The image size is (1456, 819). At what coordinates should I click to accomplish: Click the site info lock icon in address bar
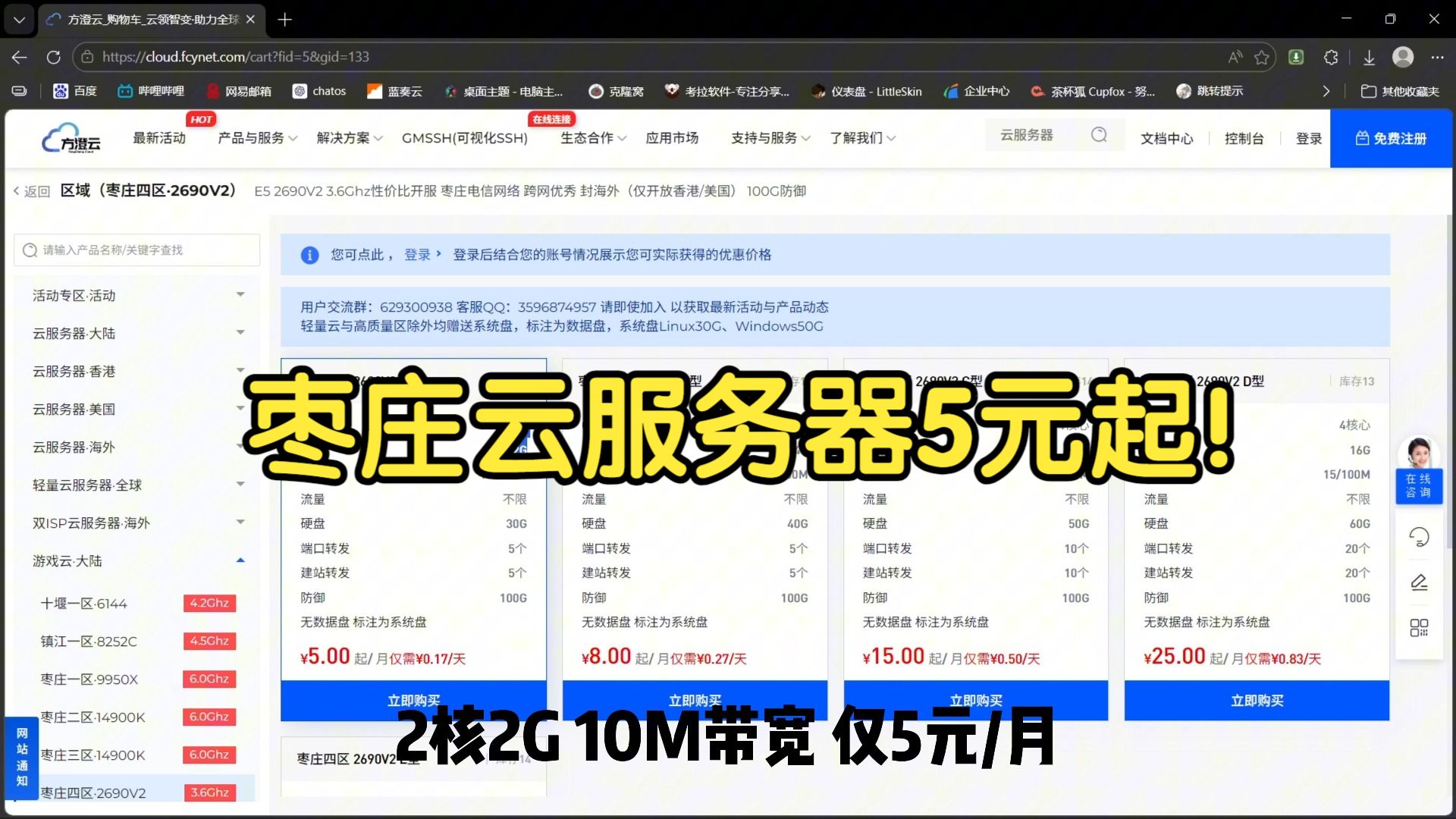coord(87,57)
